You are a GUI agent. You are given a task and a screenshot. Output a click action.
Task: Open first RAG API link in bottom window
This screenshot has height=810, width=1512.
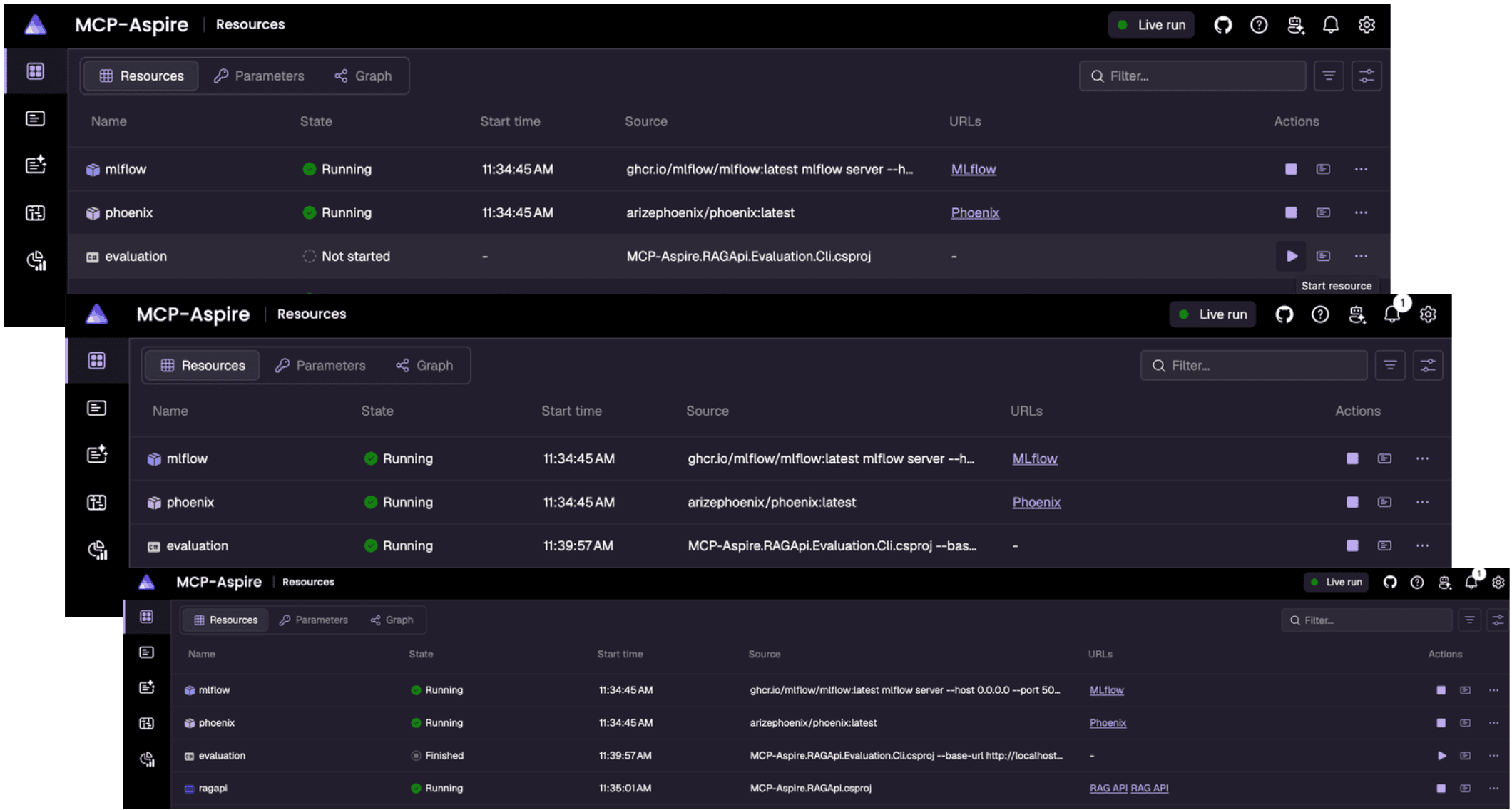(x=1108, y=788)
